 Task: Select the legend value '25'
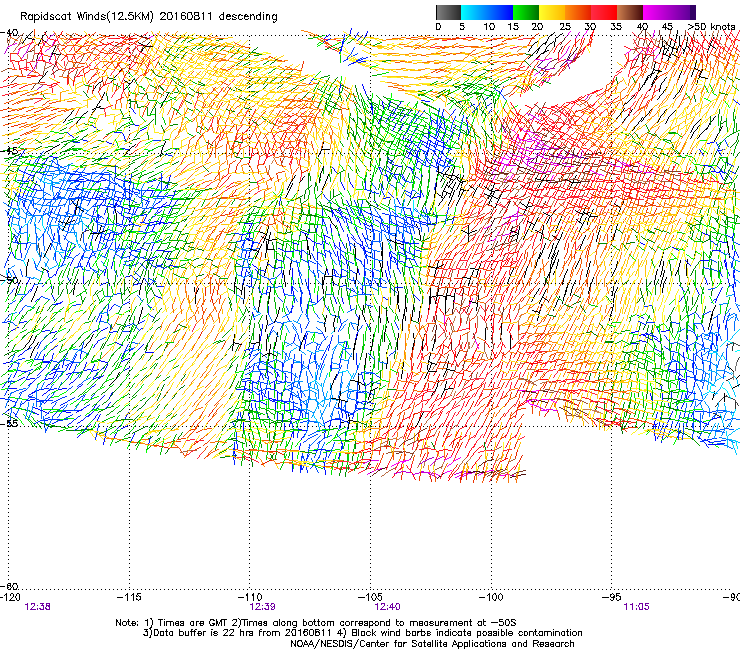565,27
